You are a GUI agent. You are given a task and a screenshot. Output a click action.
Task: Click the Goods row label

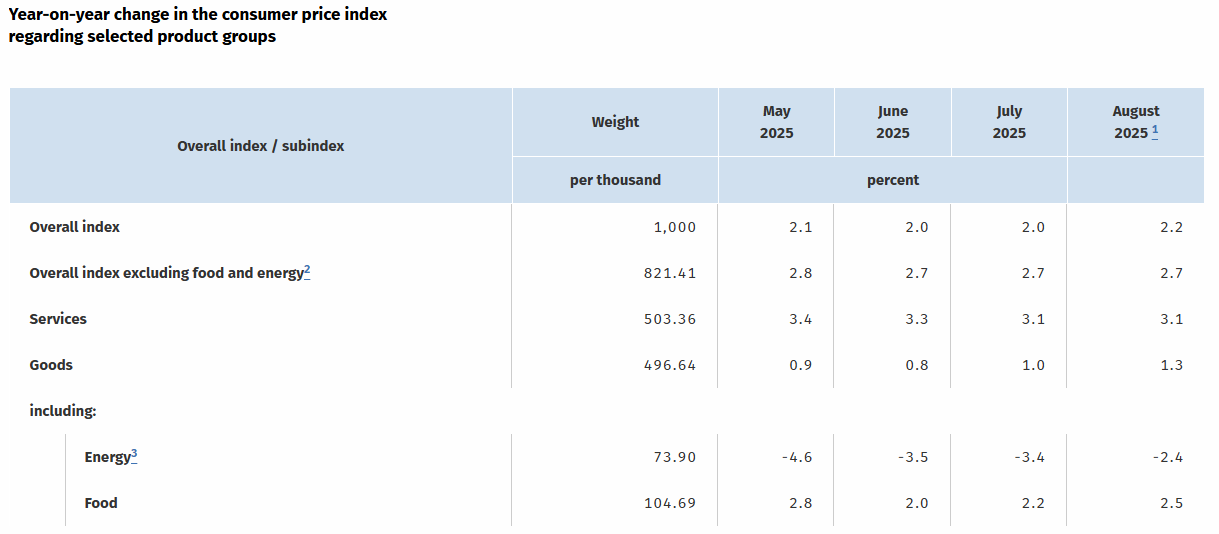click(51, 365)
